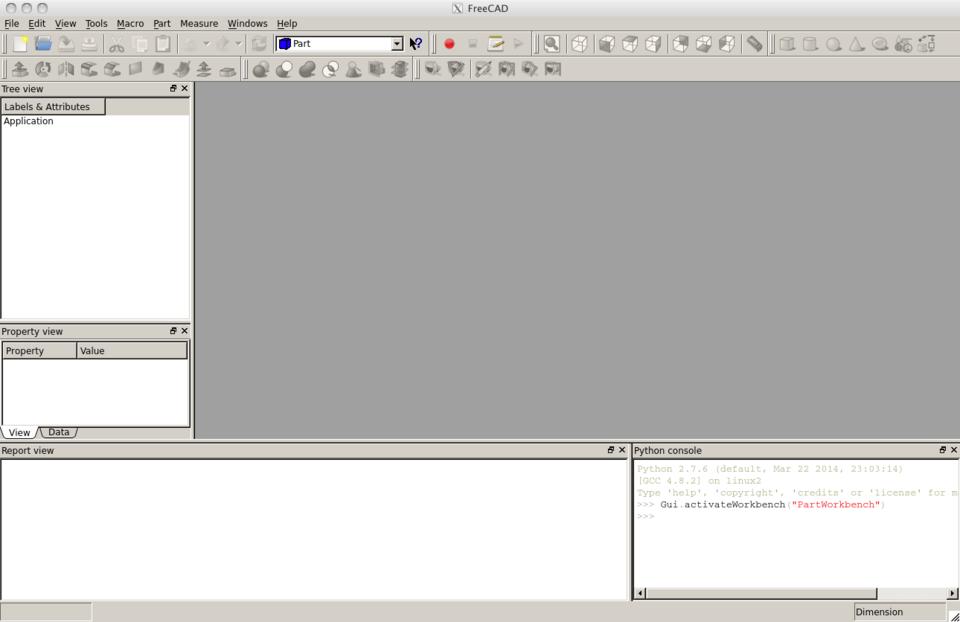
Task: Toggle floating for the Report view panel
Action: point(611,450)
